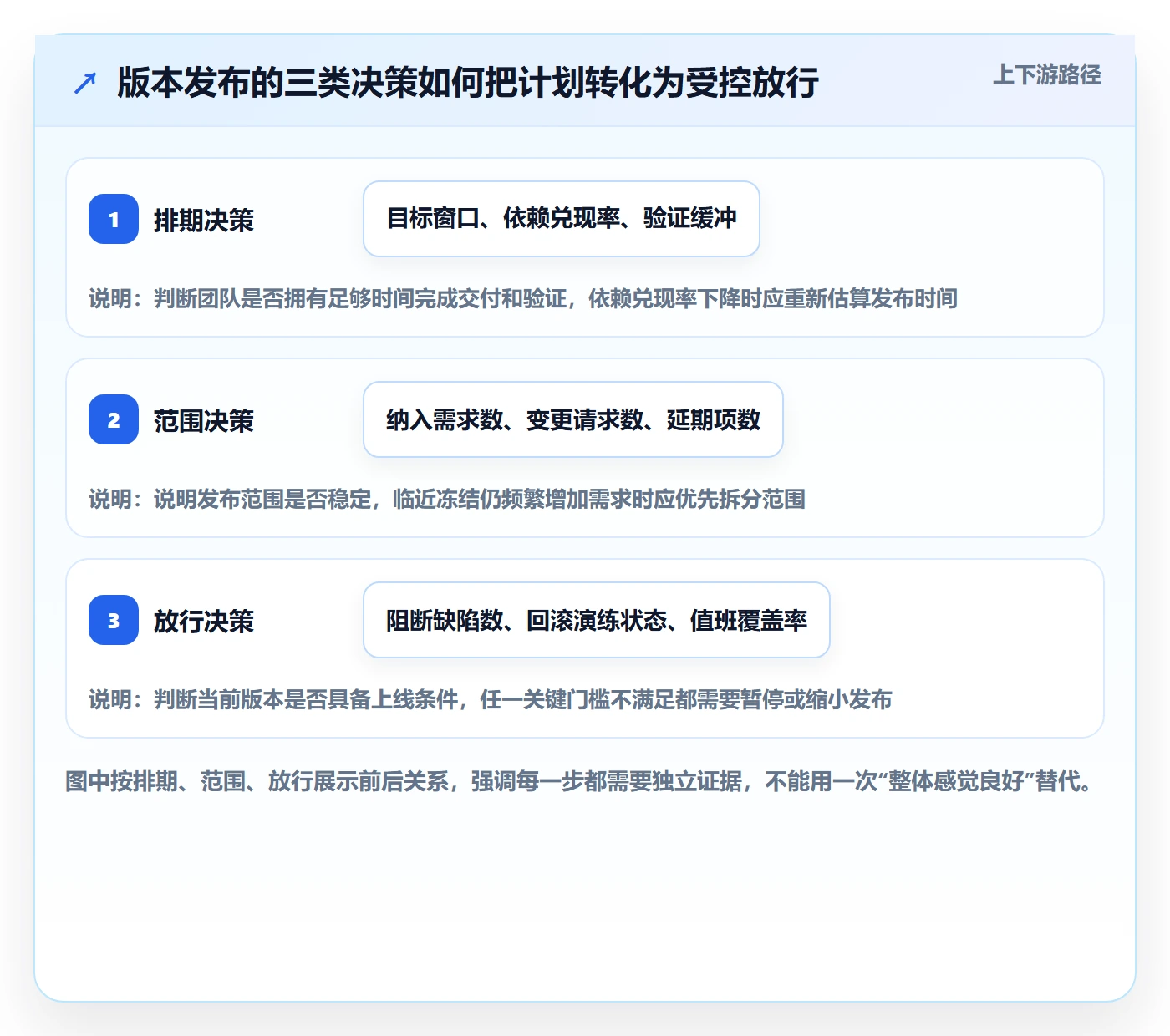Click the number 3 badge for 放行决策
The height and width of the screenshot is (1036, 1170).
pos(114,620)
